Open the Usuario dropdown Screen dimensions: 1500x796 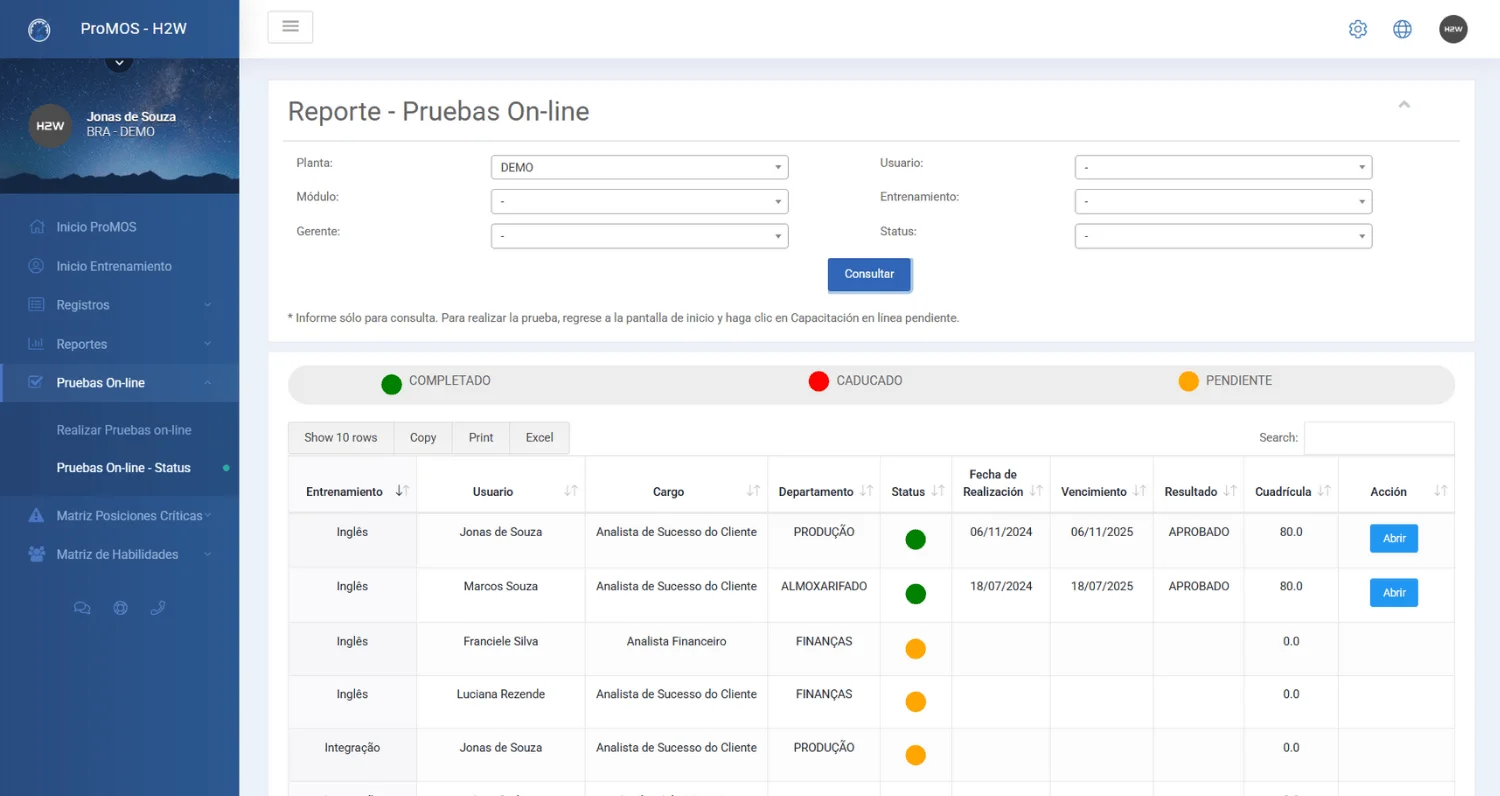pos(1223,167)
